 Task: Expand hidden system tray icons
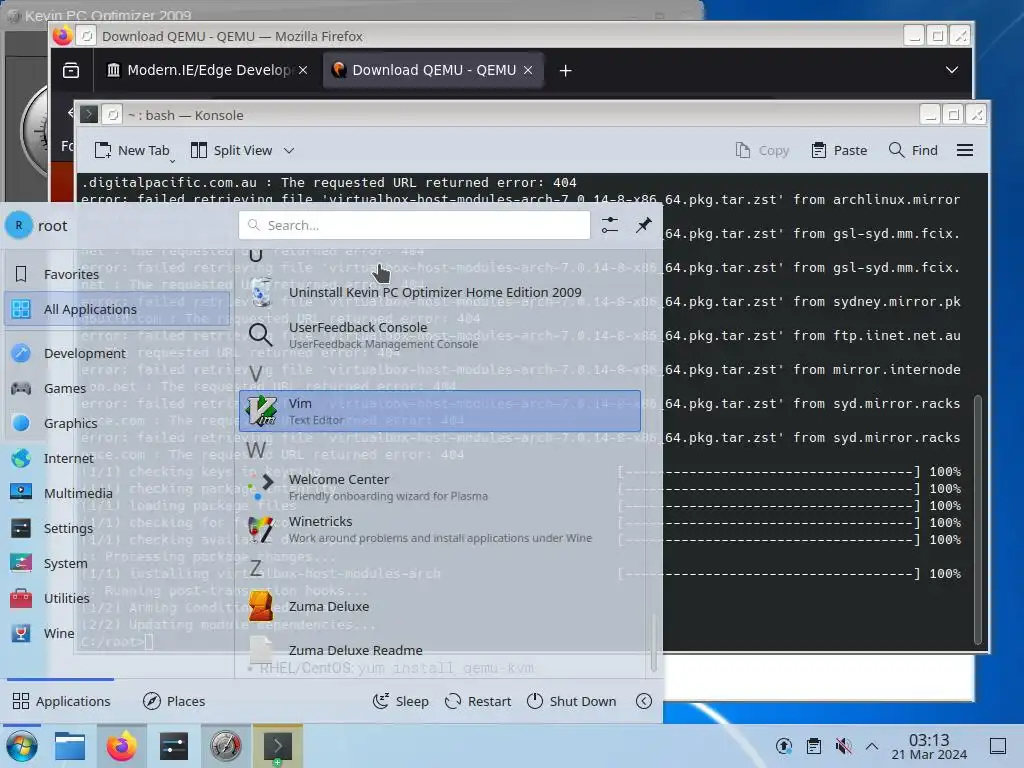pos(872,746)
